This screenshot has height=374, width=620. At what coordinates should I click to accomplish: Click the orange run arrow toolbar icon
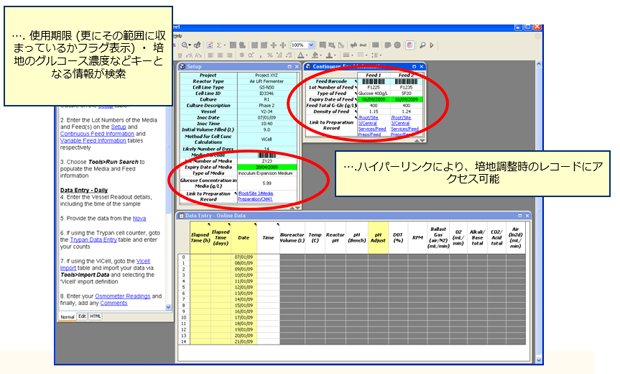431,45
